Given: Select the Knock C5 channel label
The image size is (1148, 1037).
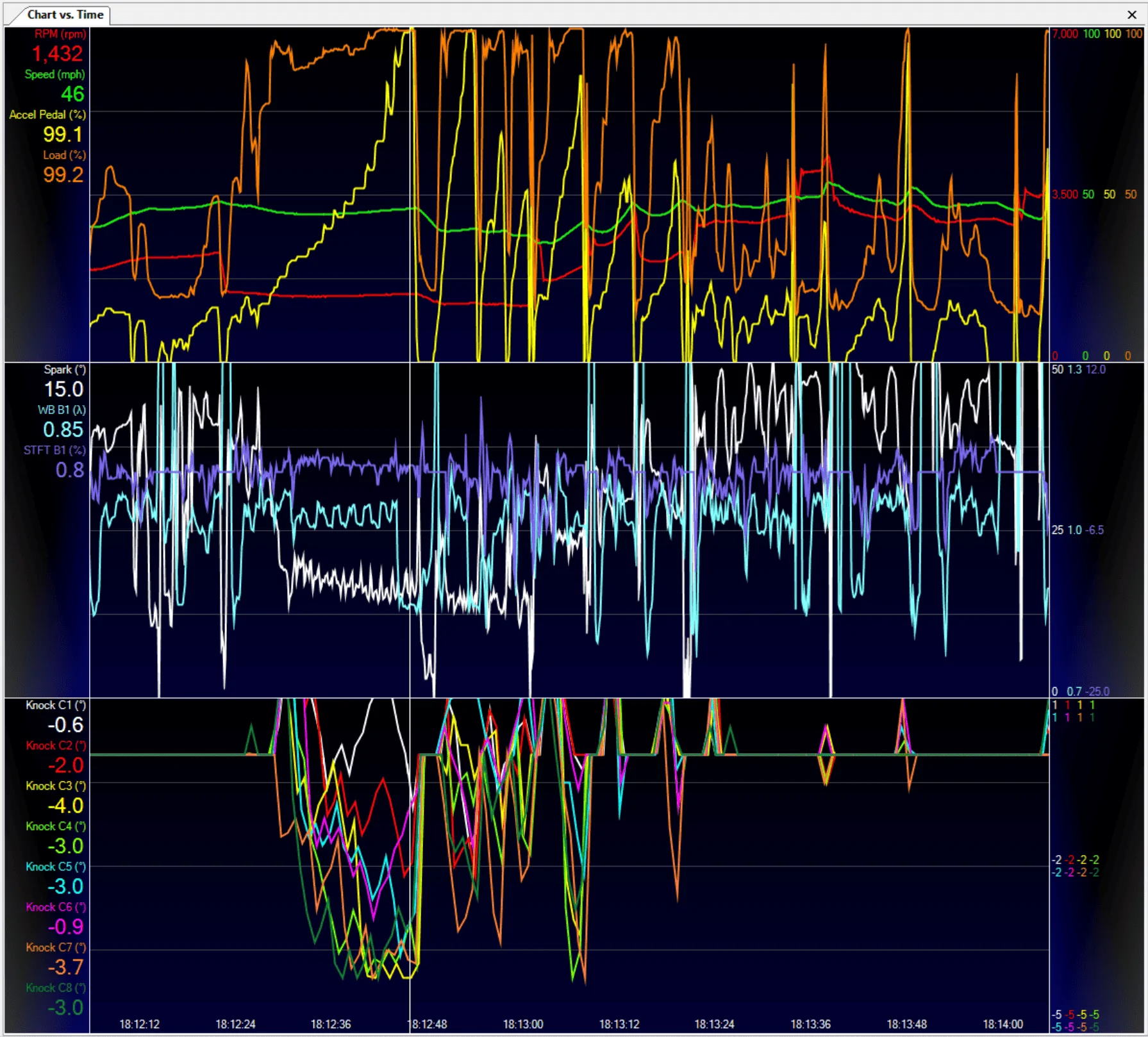Looking at the screenshot, I should click(x=56, y=867).
